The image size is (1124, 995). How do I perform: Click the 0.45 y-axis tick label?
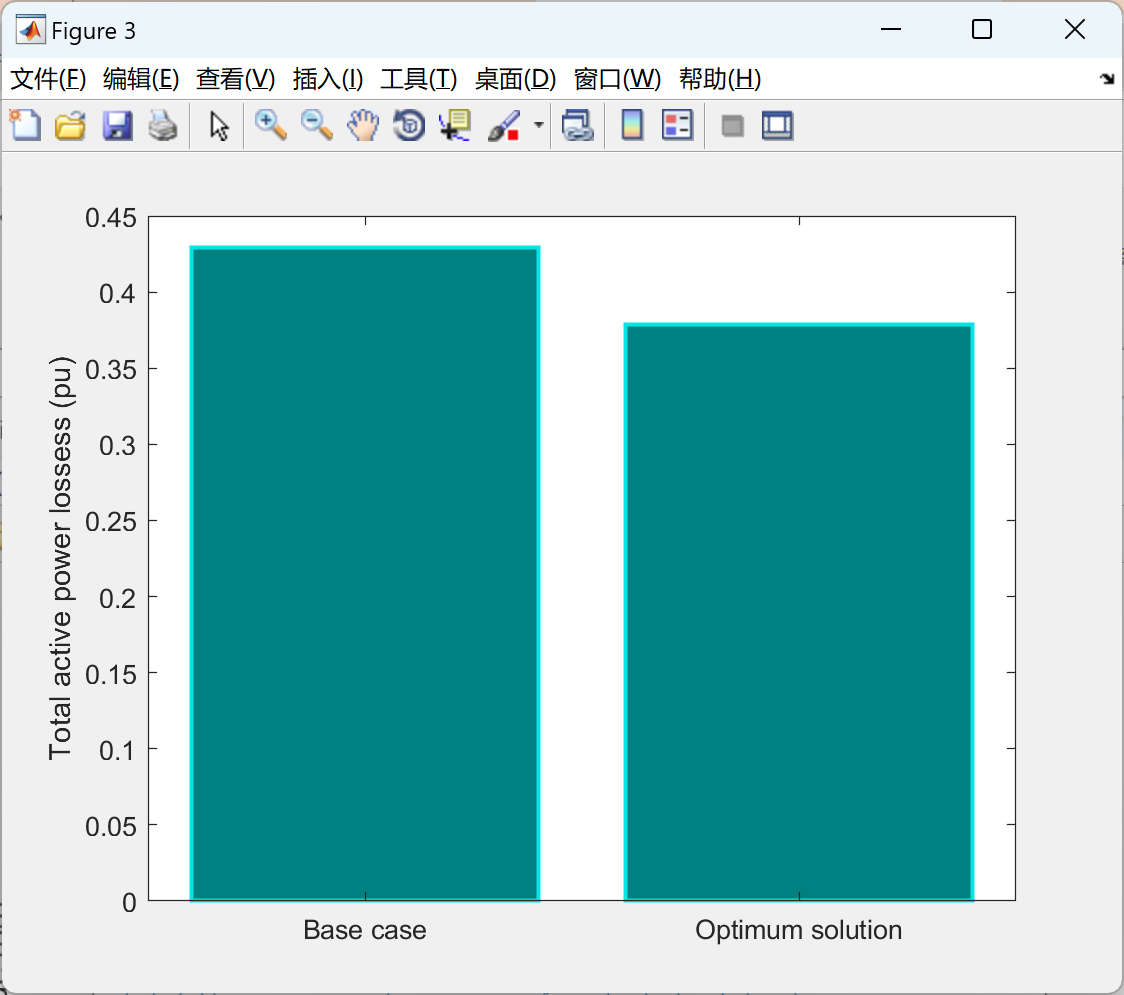[x=111, y=217]
